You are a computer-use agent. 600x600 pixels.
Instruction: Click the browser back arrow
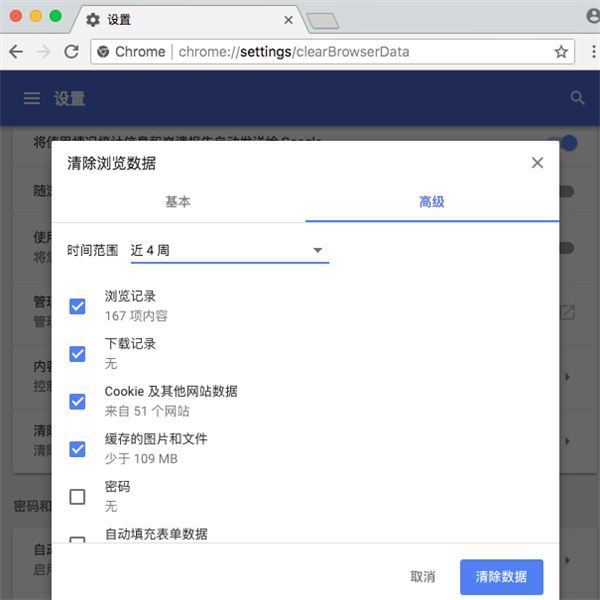pos(17,51)
